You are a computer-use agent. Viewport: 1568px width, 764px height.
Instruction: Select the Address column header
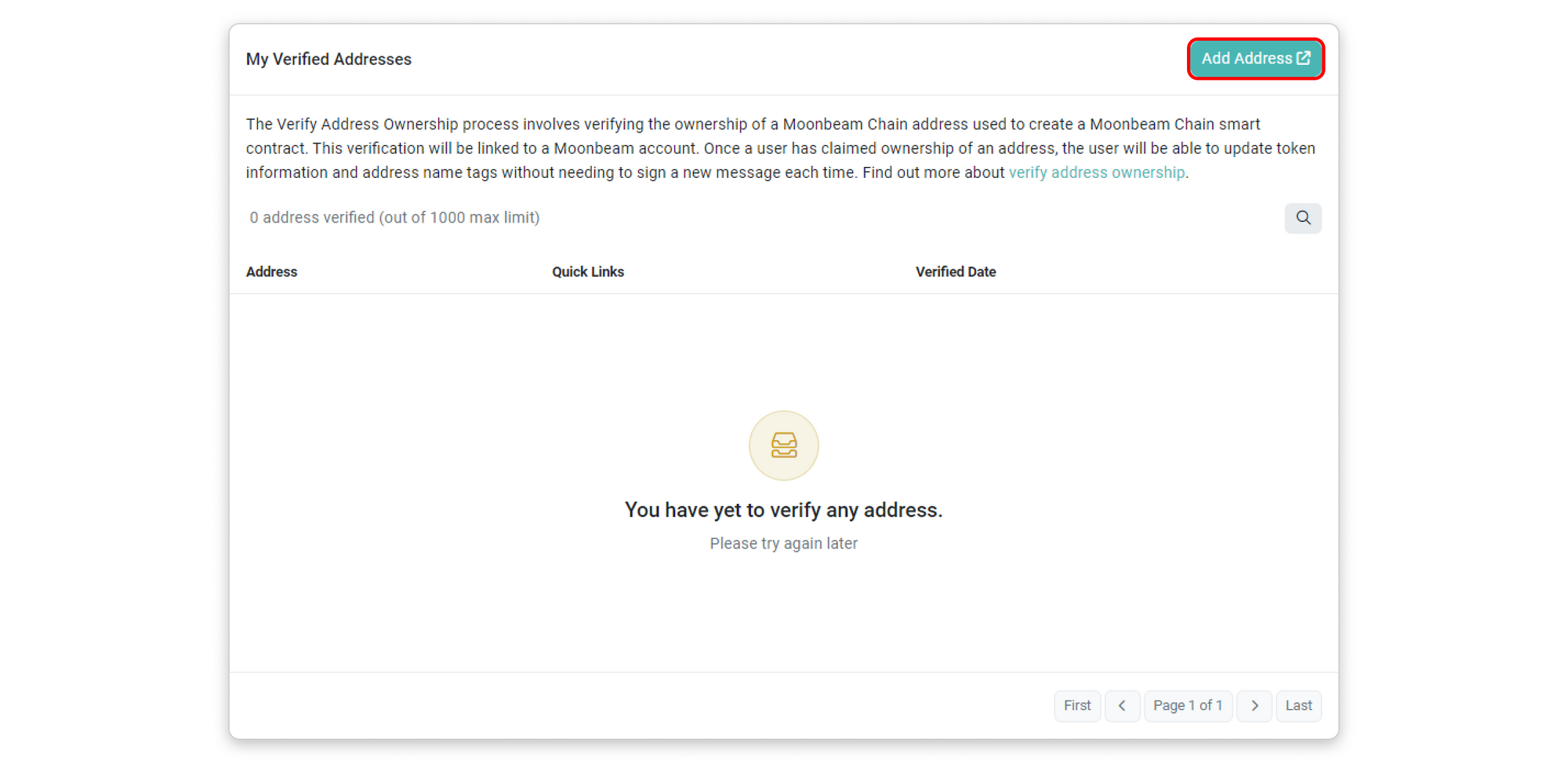click(271, 272)
